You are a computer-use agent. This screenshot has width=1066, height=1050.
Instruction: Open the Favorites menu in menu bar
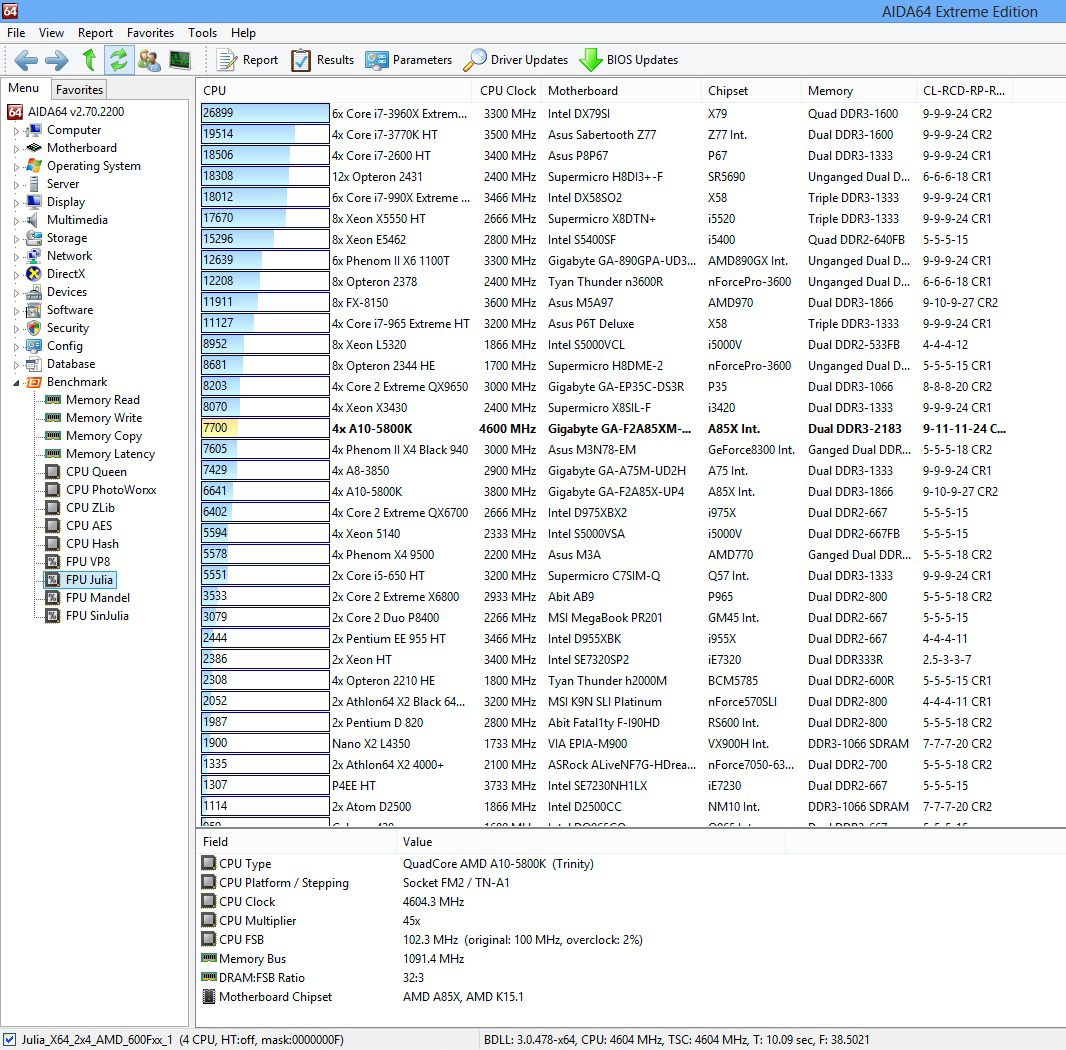[150, 33]
